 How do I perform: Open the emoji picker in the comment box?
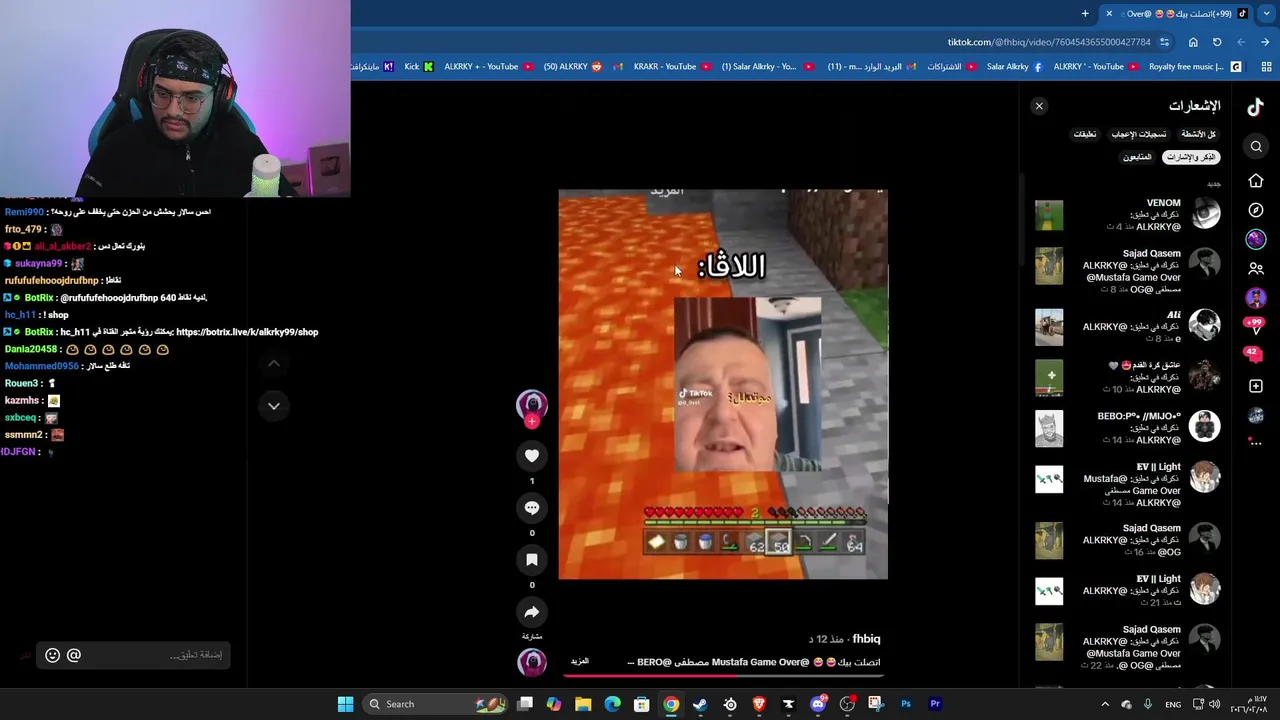pyautogui.click(x=53, y=655)
